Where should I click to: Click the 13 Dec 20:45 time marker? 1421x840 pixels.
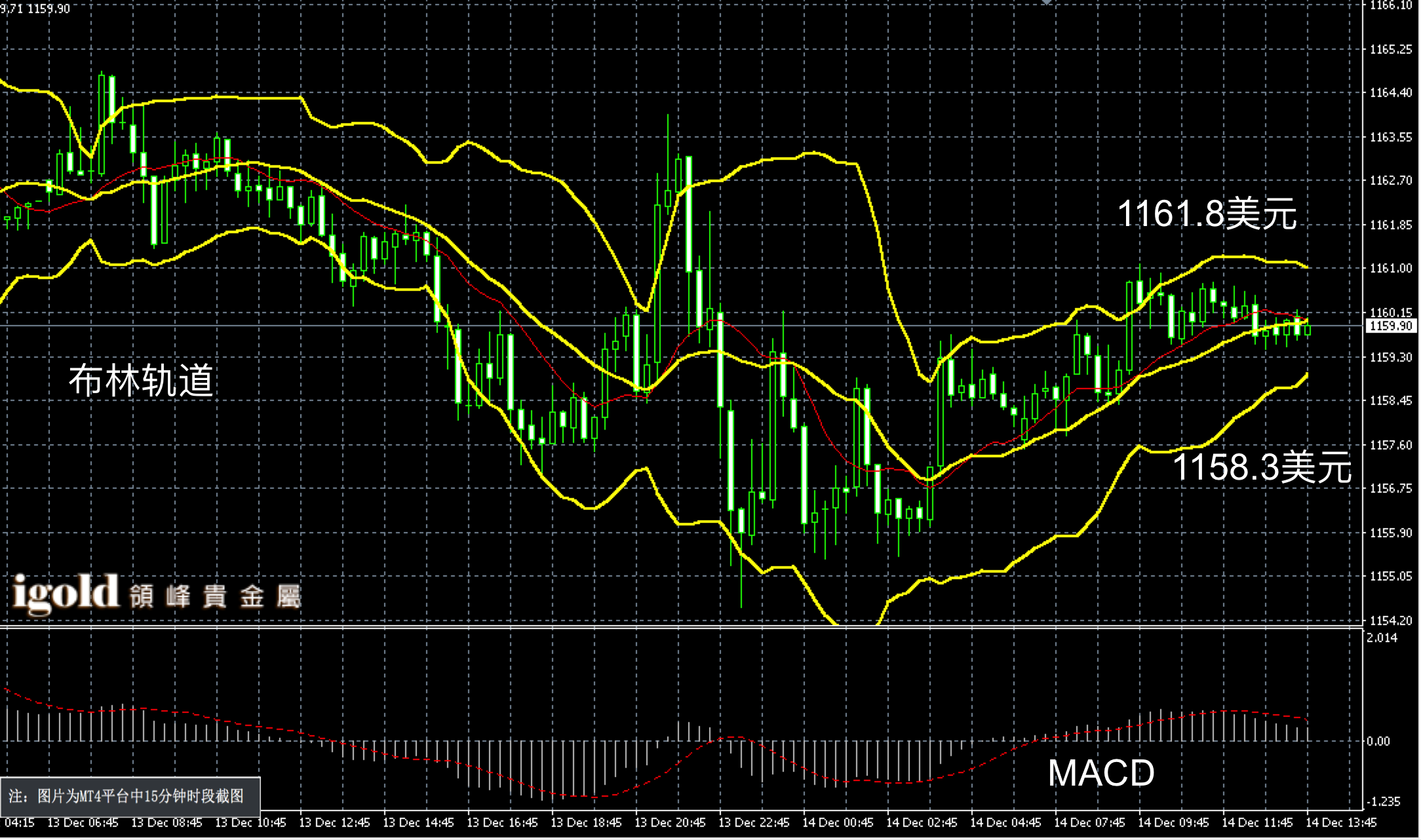click(x=670, y=822)
